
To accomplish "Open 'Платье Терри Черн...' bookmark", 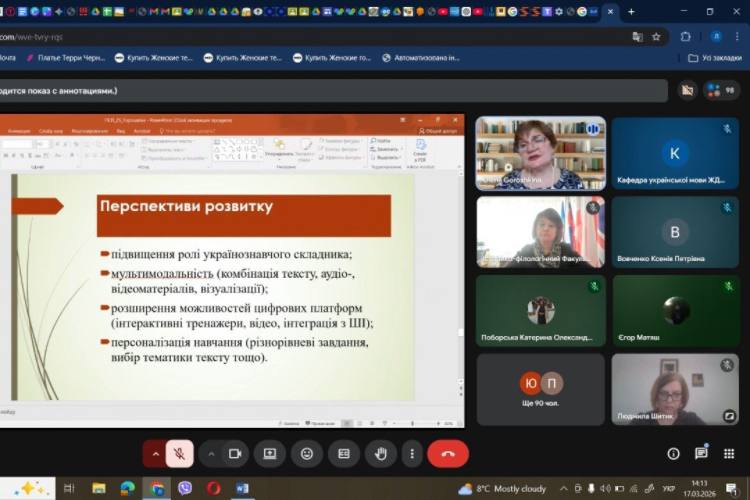I will 64,58.
